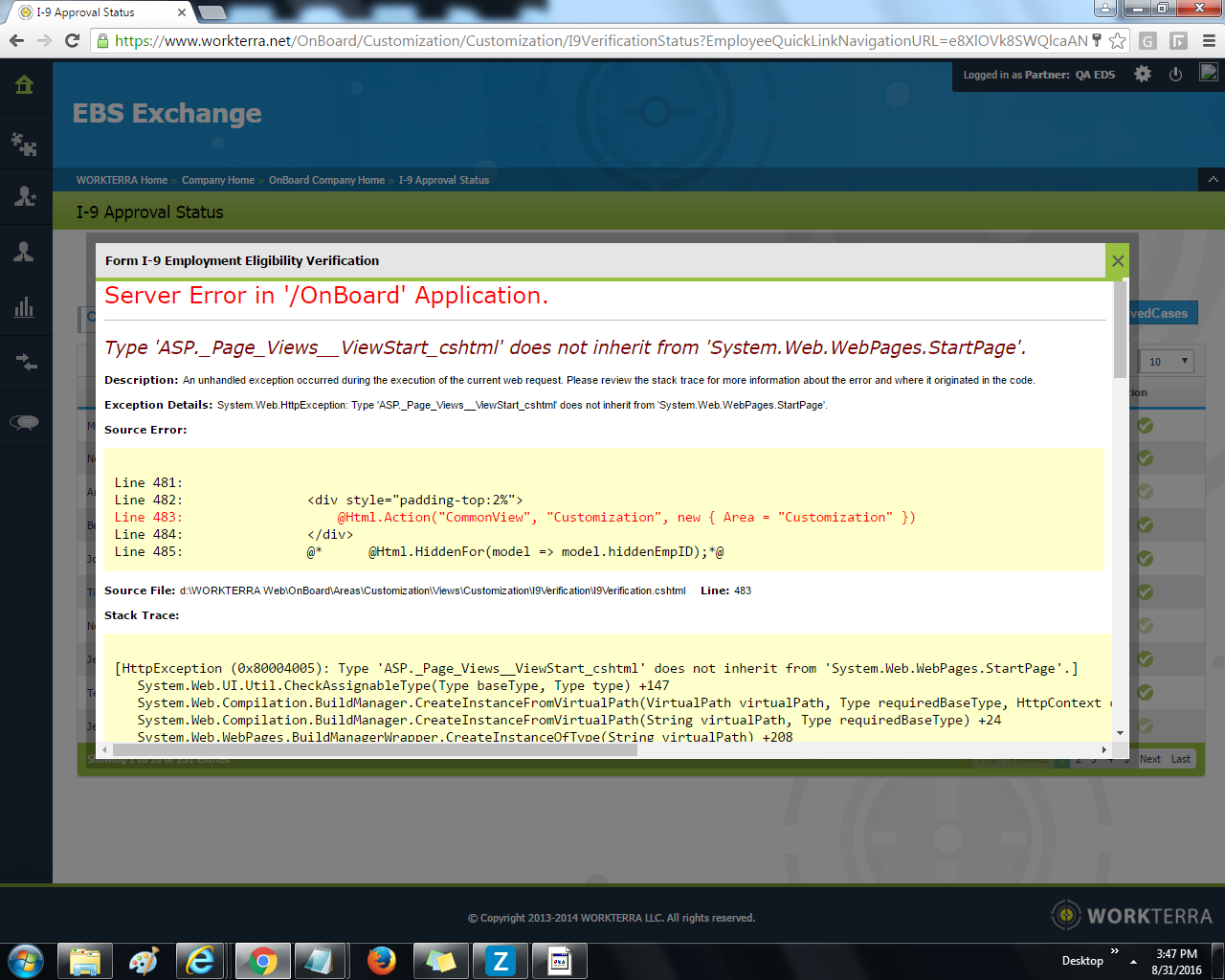Click the transfer arrows sidebar icon
The width and height of the screenshot is (1225, 980).
pyautogui.click(x=25, y=363)
